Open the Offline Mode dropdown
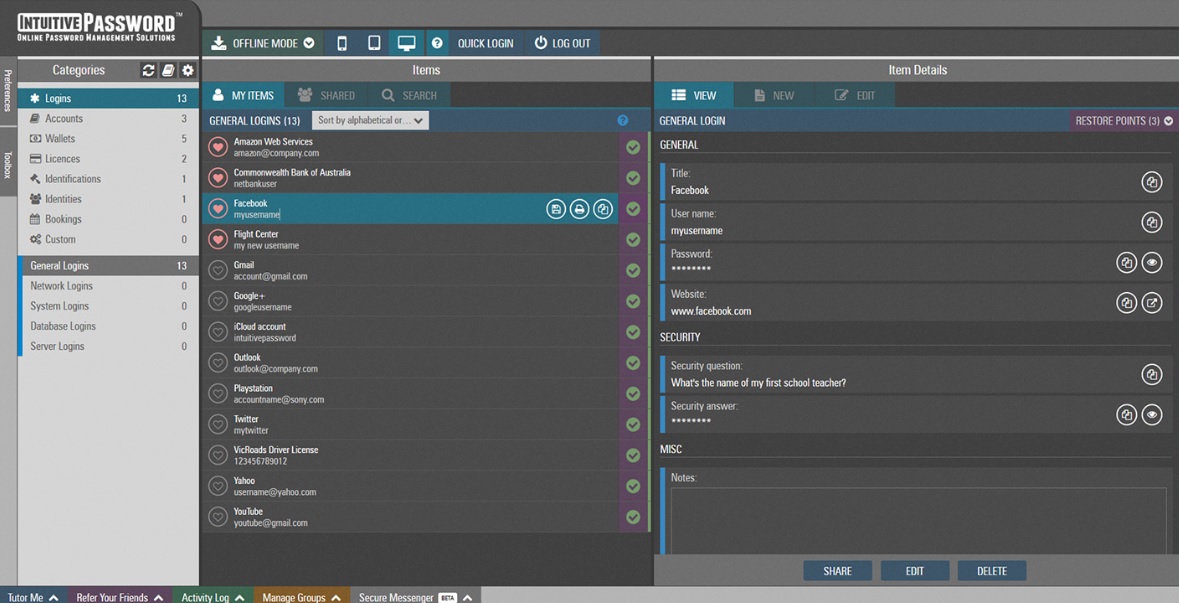This screenshot has width=1179, height=603. point(264,43)
